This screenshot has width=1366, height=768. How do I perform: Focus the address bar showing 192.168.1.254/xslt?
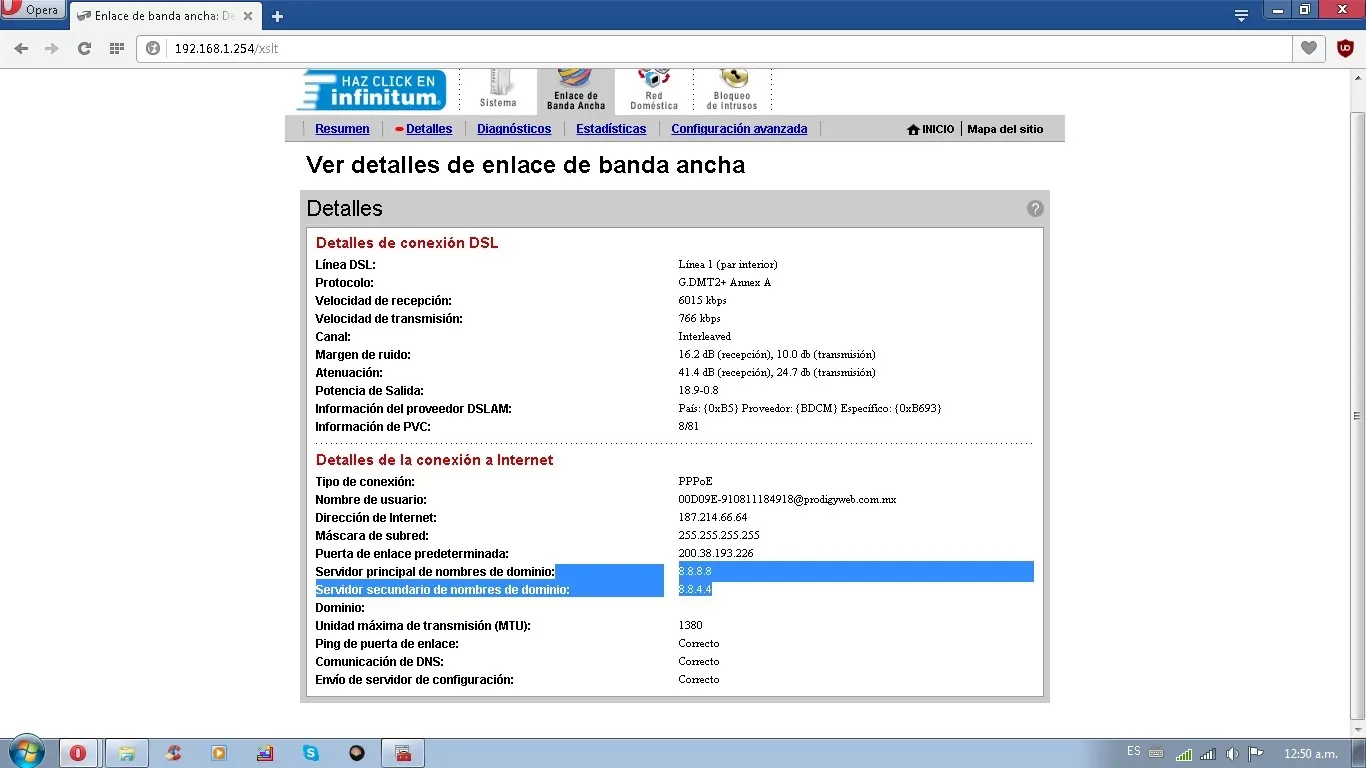pos(714,48)
